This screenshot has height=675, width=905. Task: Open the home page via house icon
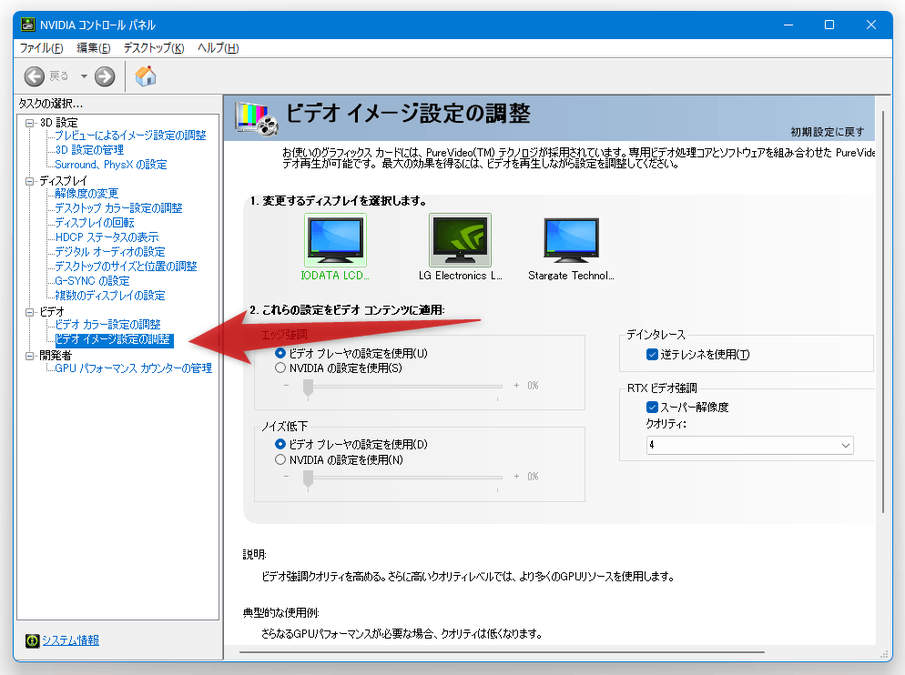pos(145,76)
